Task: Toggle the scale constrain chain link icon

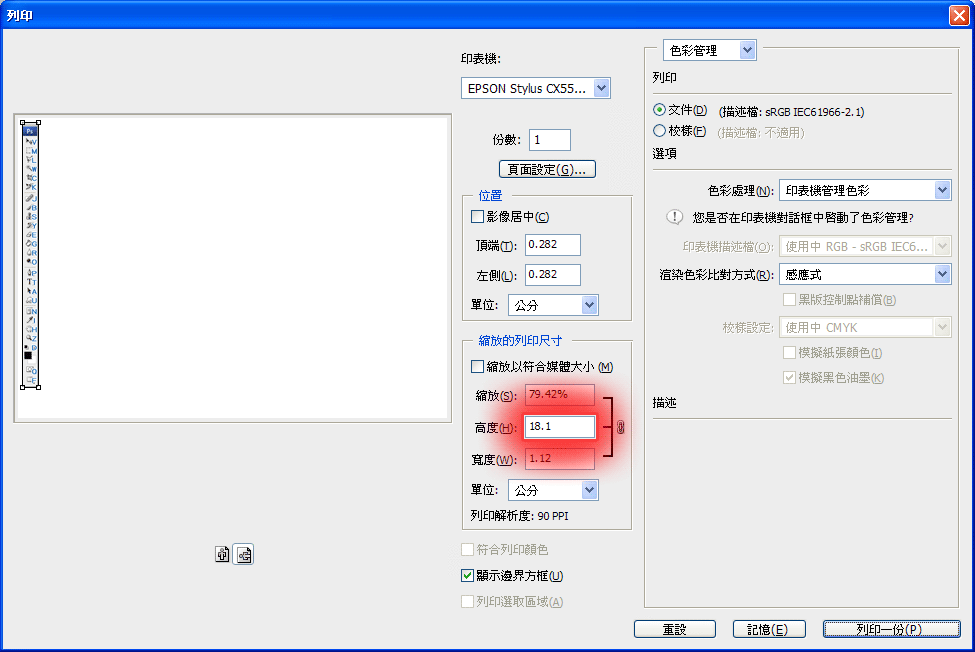Action: [x=620, y=427]
